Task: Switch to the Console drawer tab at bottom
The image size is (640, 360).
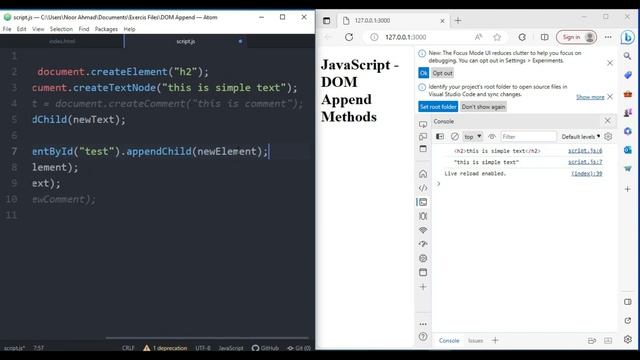Action: (x=449, y=340)
